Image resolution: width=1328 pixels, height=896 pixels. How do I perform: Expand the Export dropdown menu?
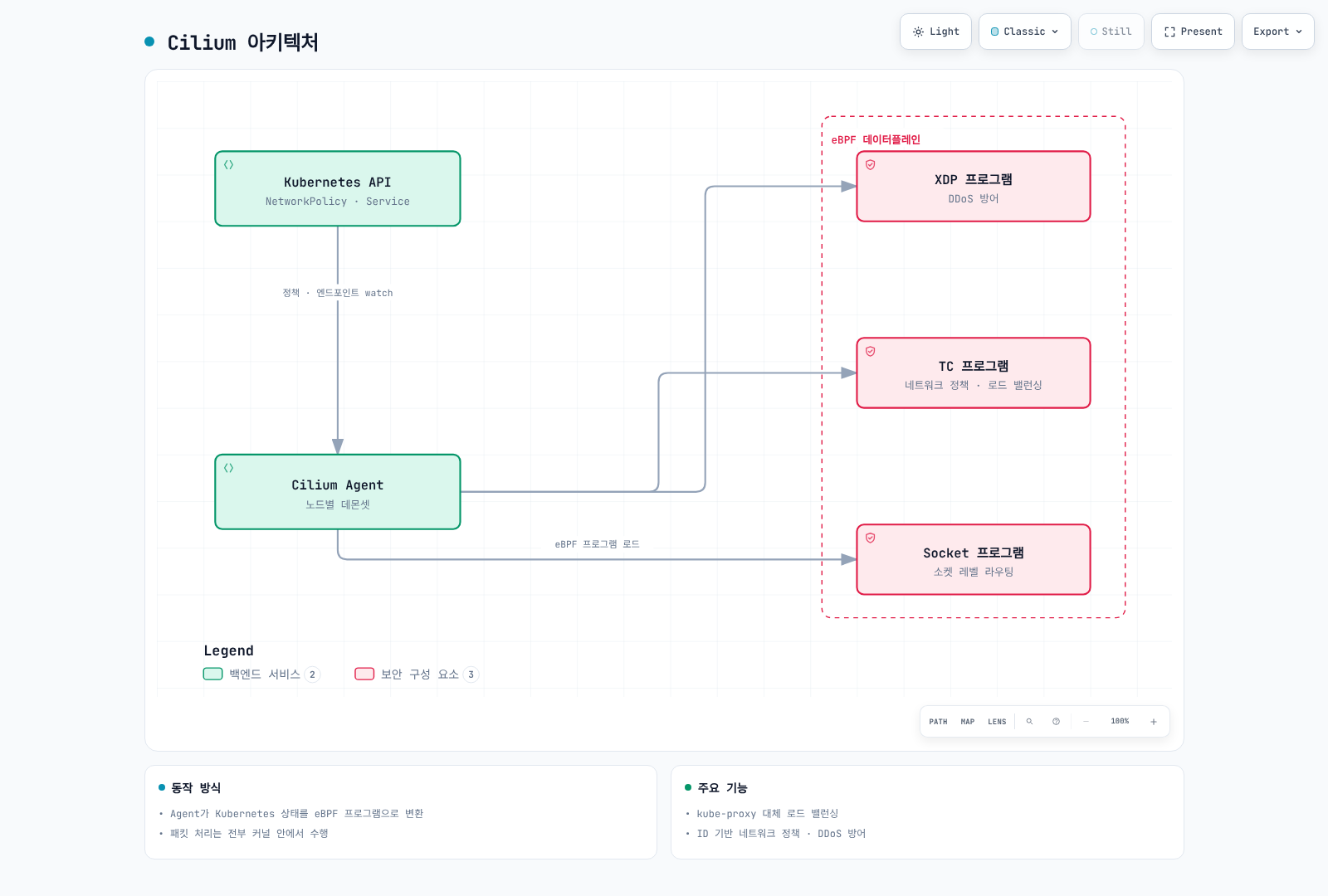click(1278, 32)
